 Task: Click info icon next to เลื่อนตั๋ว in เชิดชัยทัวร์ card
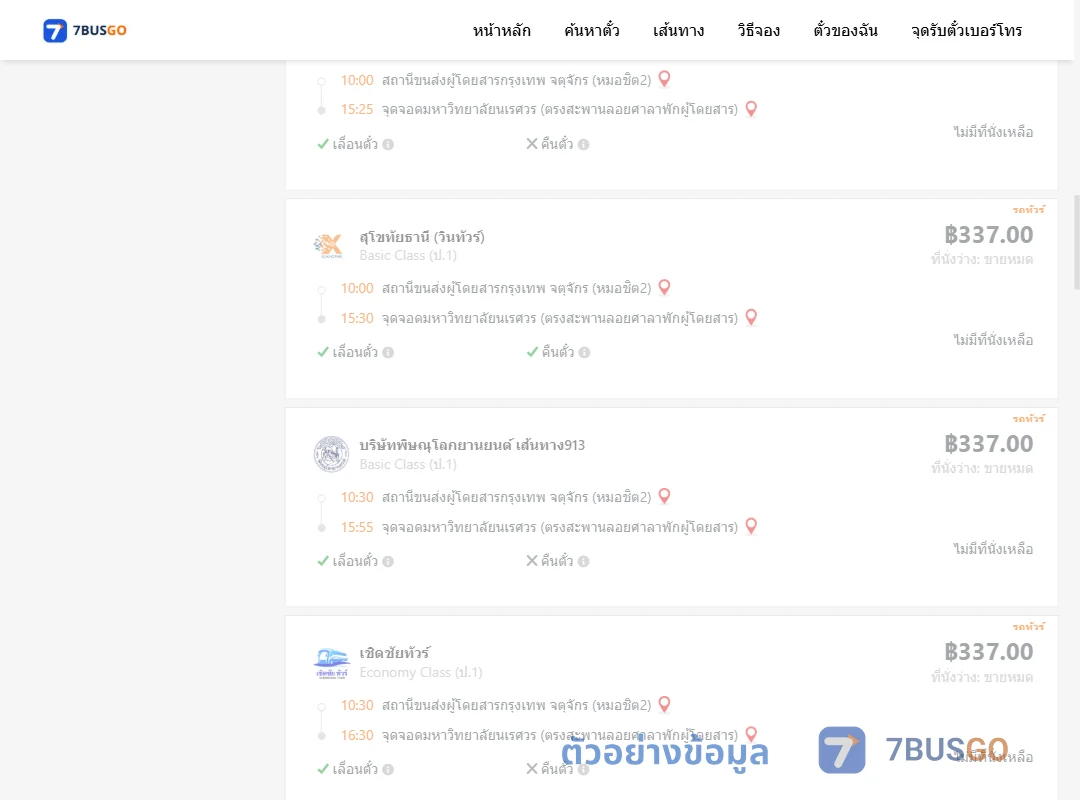point(388,770)
